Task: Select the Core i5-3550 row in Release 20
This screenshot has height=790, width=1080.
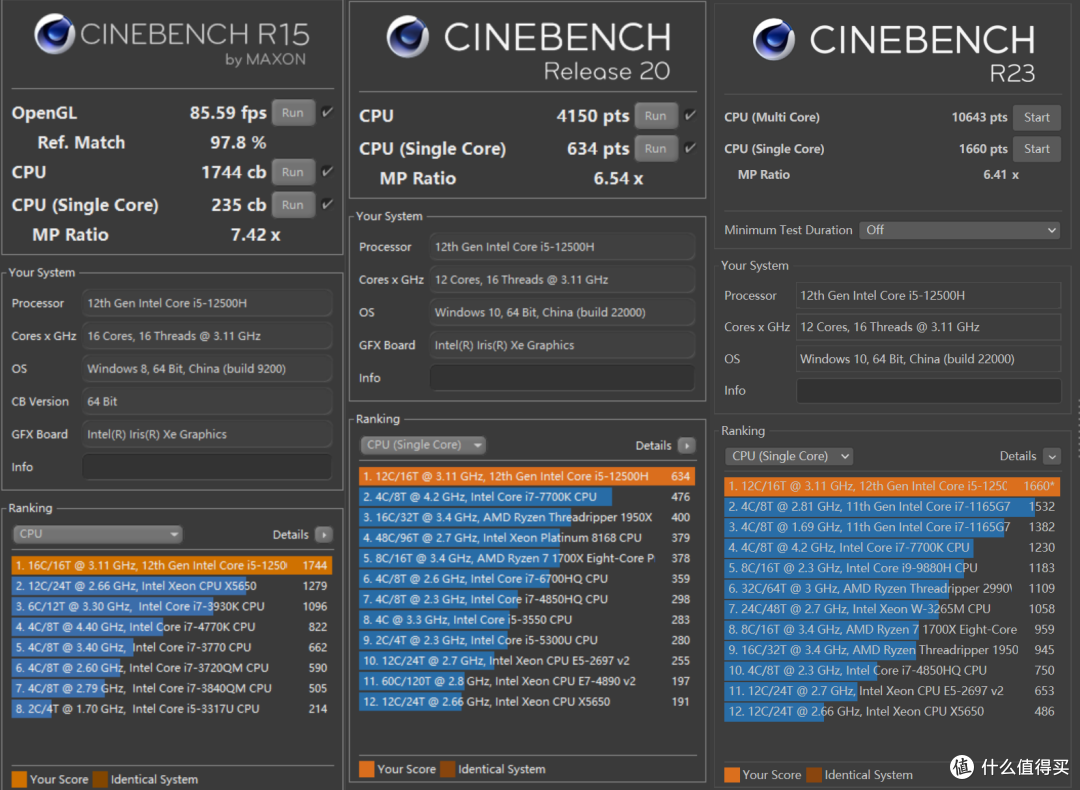Action: (527, 619)
